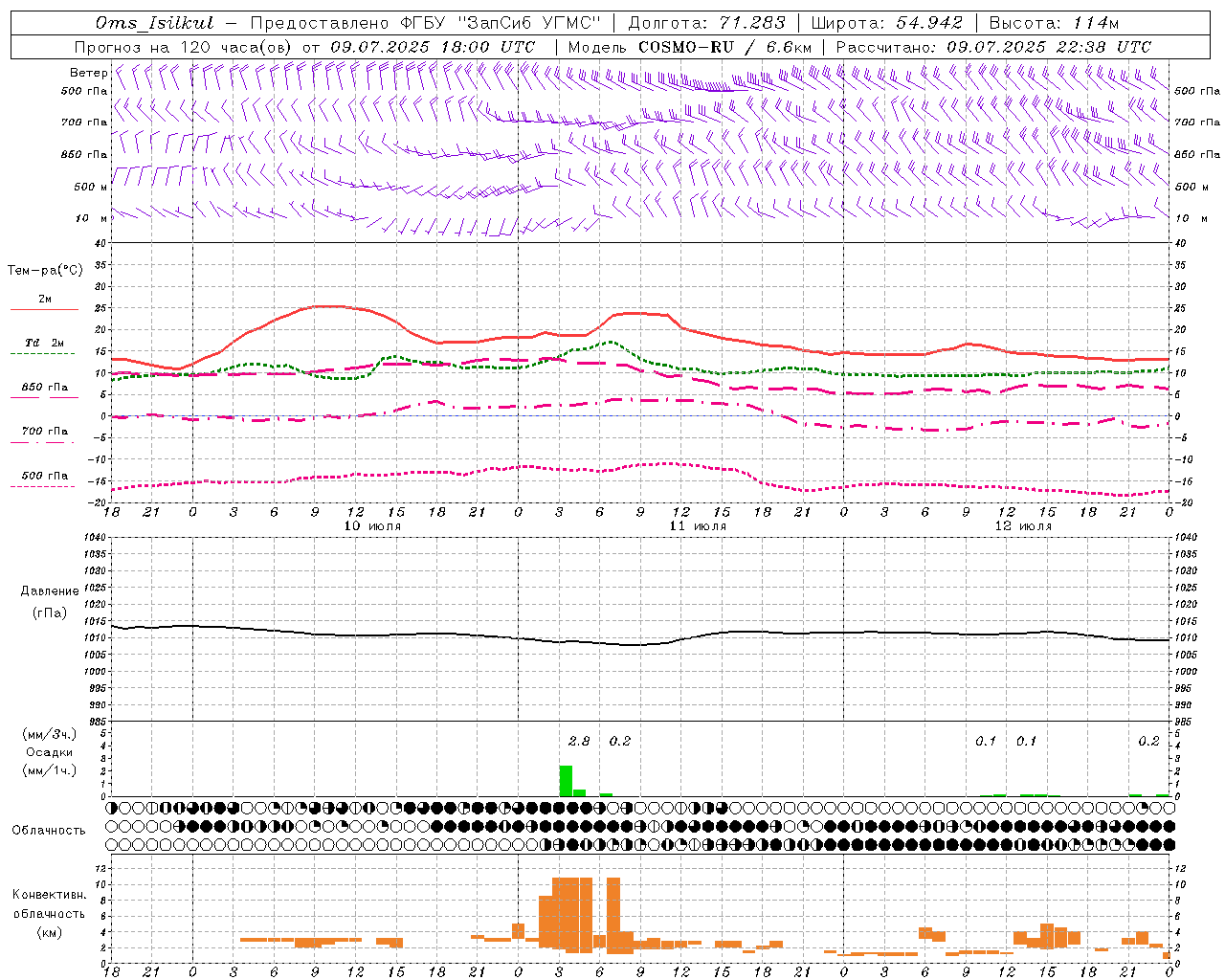Click the station name Oms_Isilkul
Screen dimensions: 1225x980
(x=155, y=23)
